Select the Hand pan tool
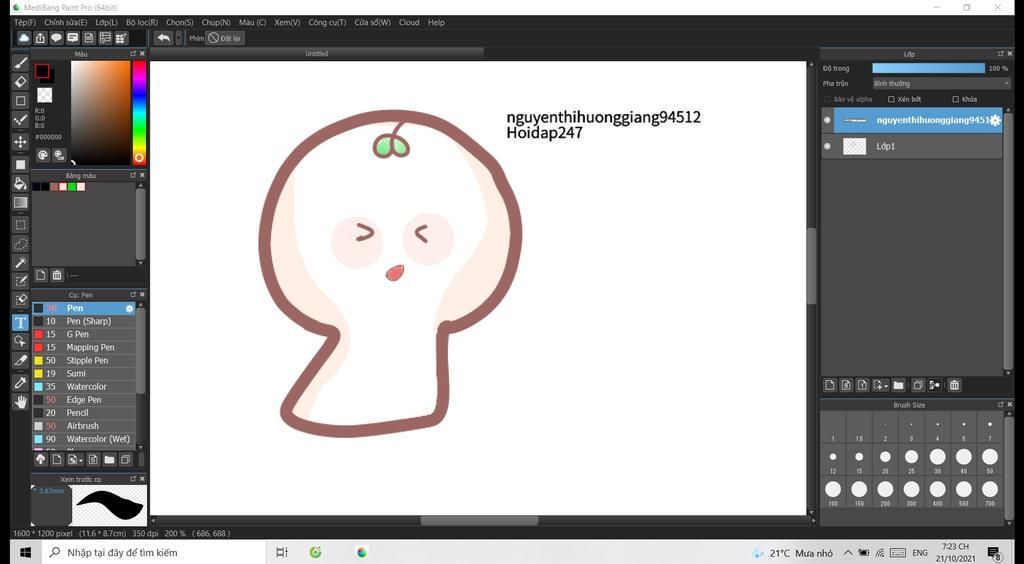This screenshot has height=564, width=1024. (x=20, y=402)
